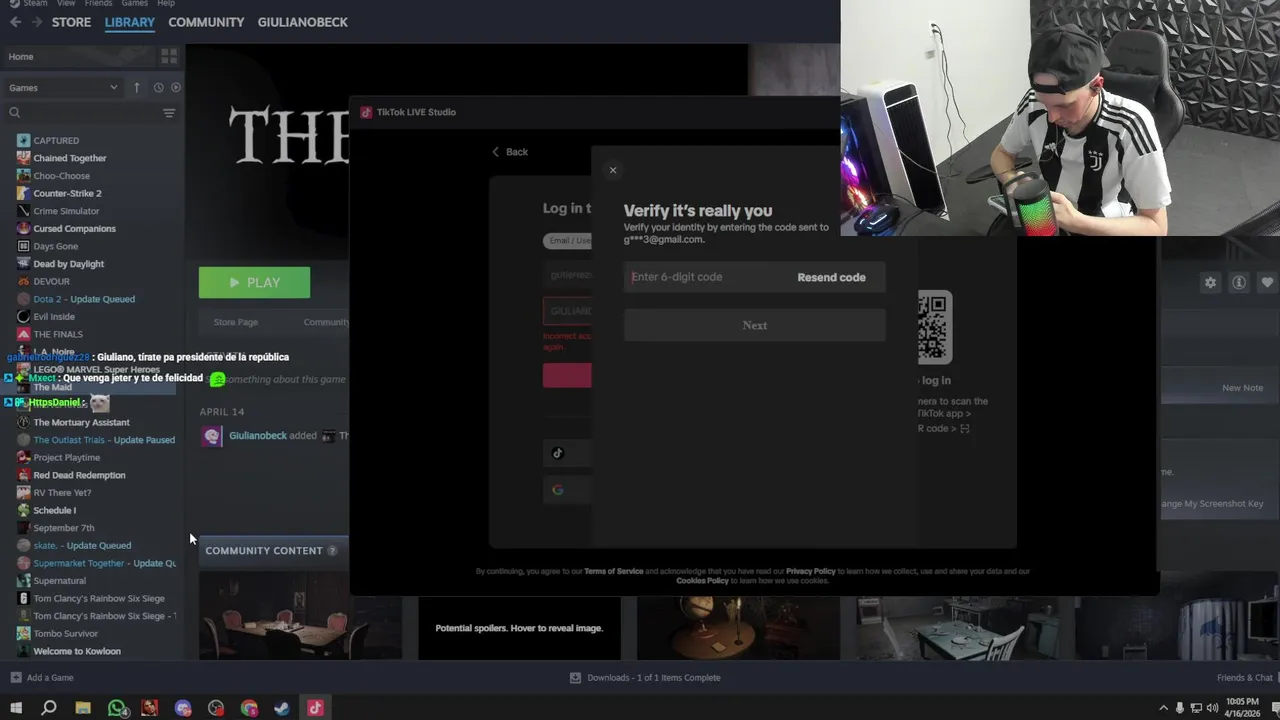
Task: Close the Verify it's really you dialog
Action: pos(613,170)
